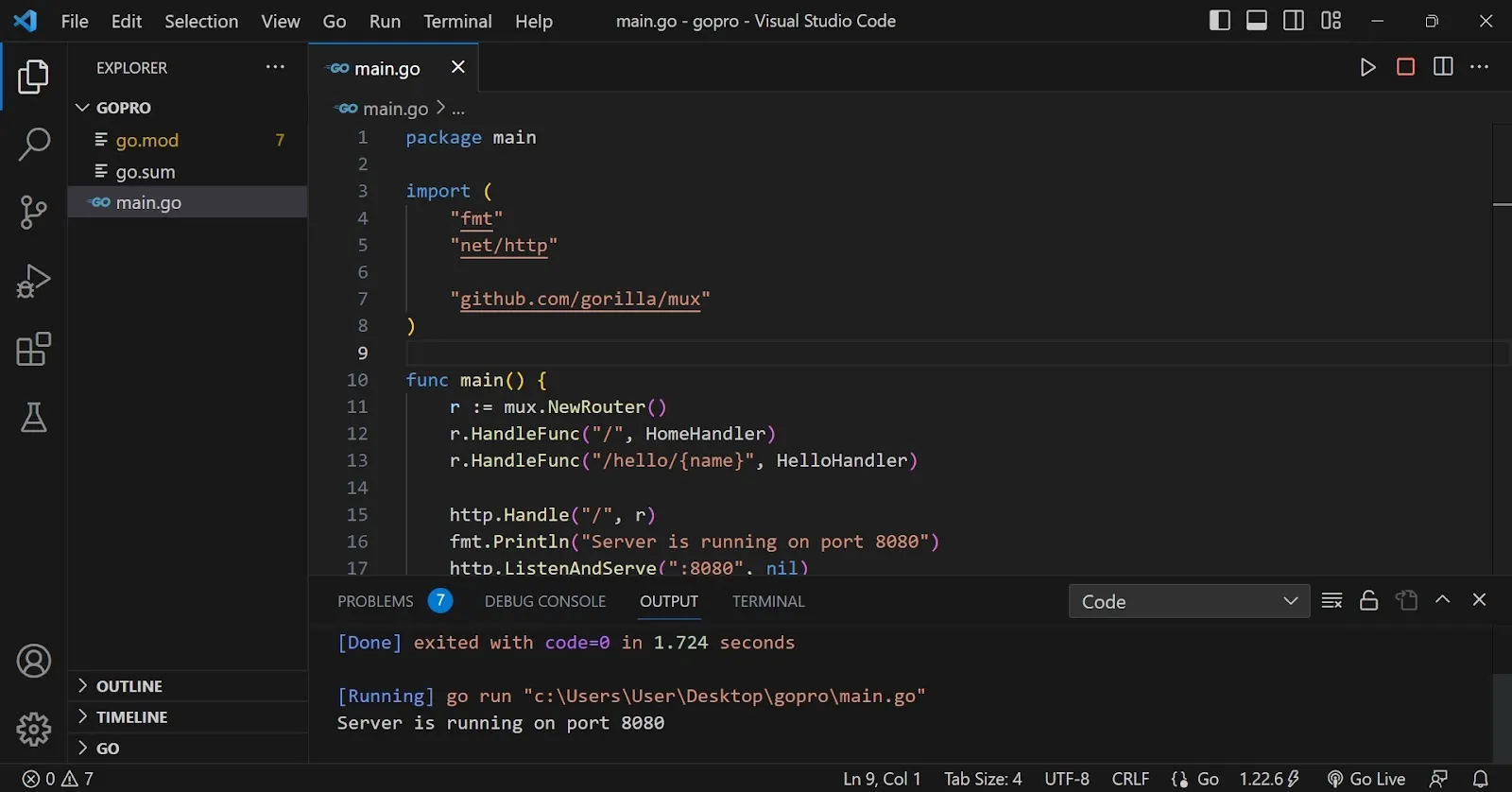Click the feedback icon in status bar
This screenshot has width=1512, height=792.
click(x=1438, y=779)
